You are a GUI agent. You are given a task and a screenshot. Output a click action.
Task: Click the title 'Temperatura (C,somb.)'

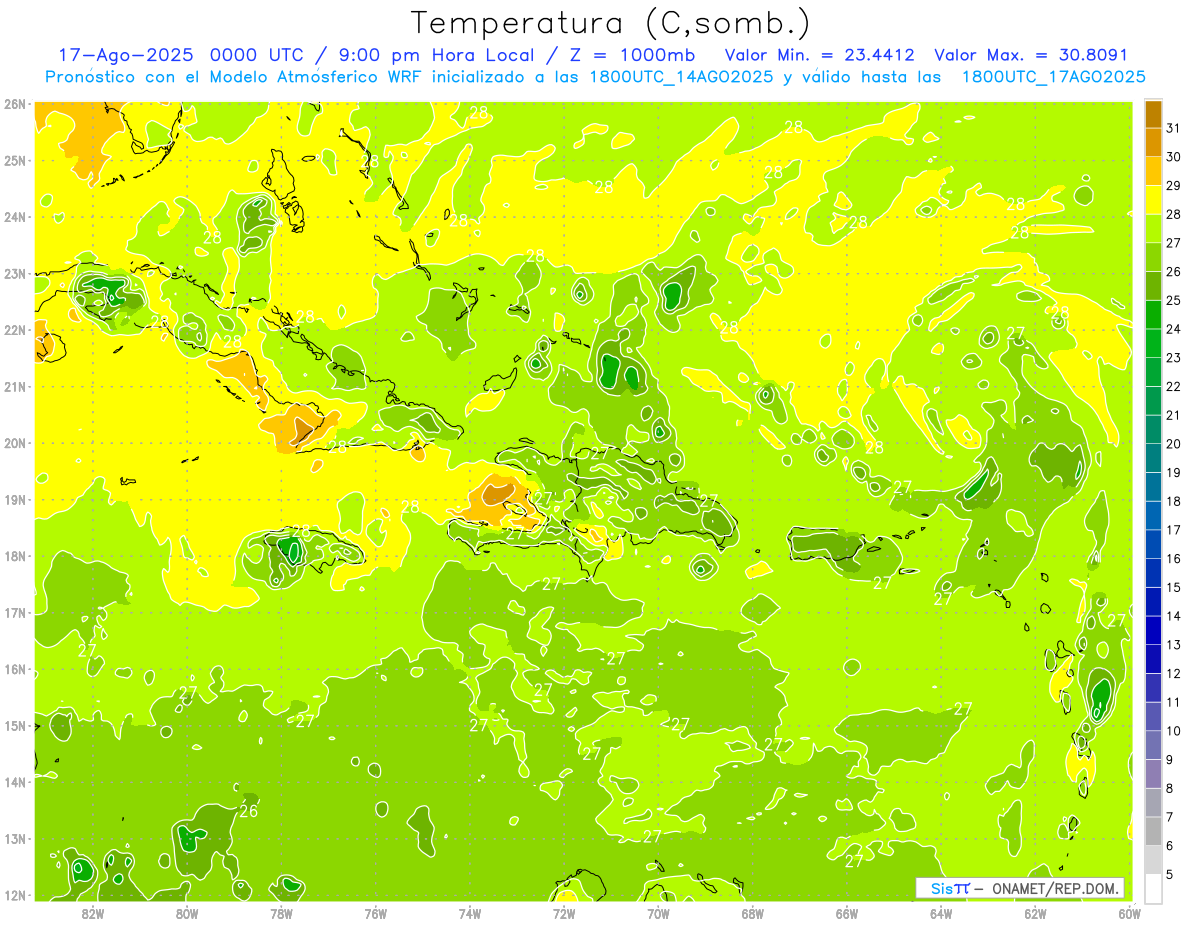click(609, 24)
